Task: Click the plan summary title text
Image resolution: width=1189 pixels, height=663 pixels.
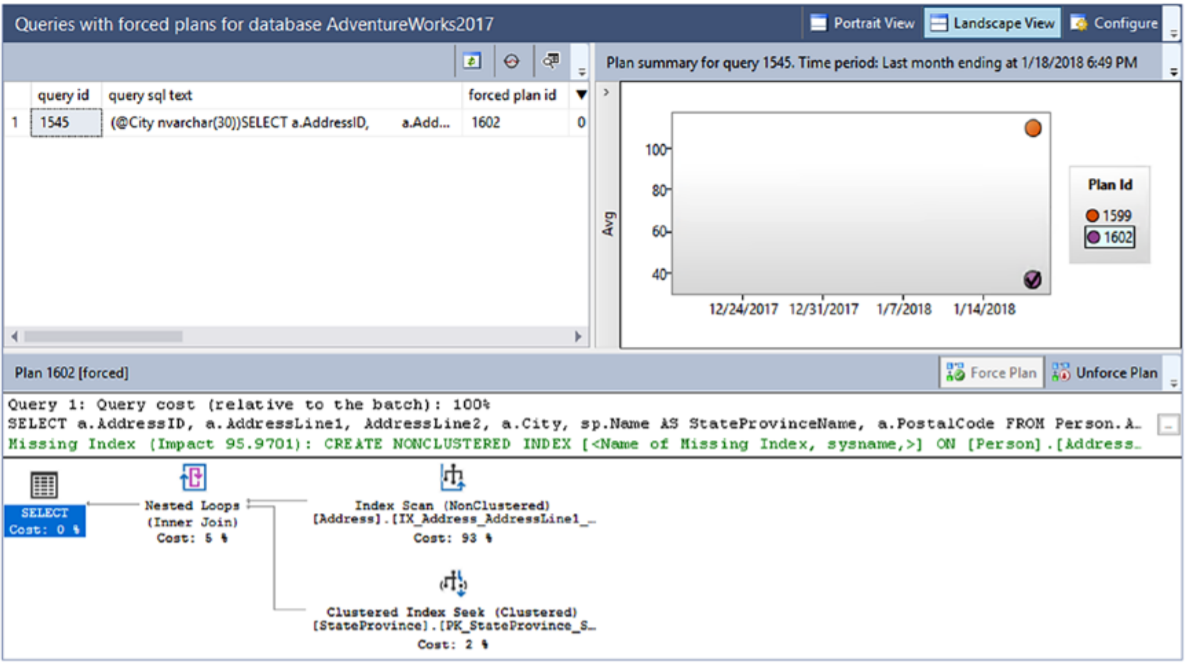Action: pyautogui.click(x=871, y=63)
